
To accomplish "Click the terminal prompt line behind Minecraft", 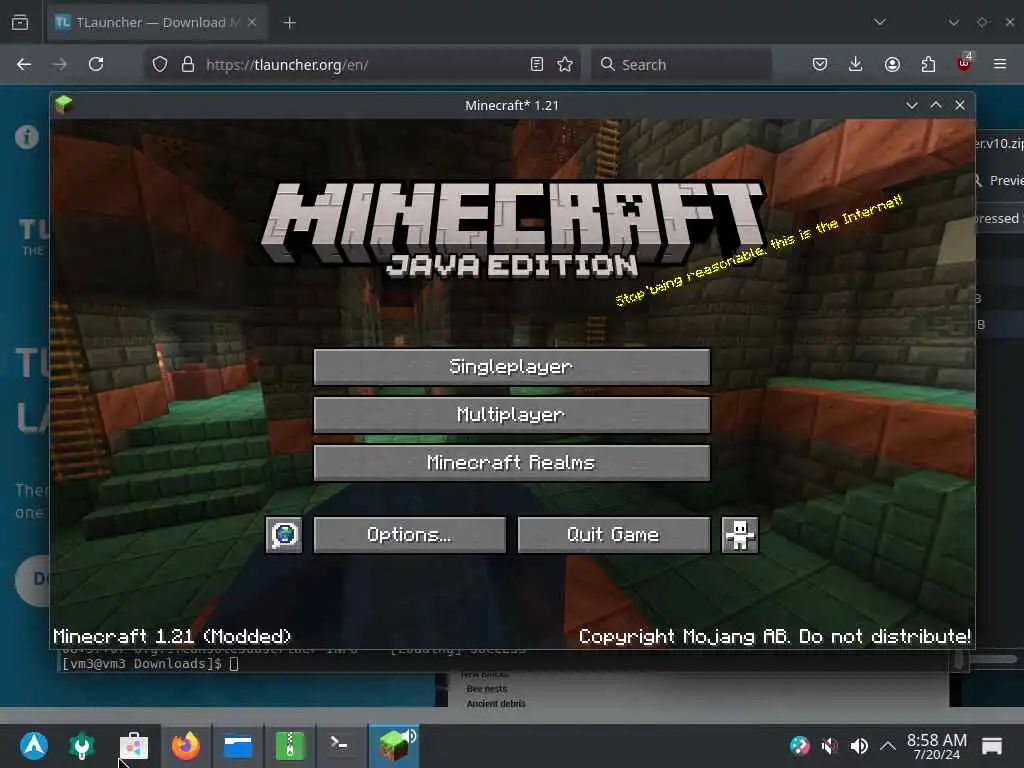I will pos(150,664).
